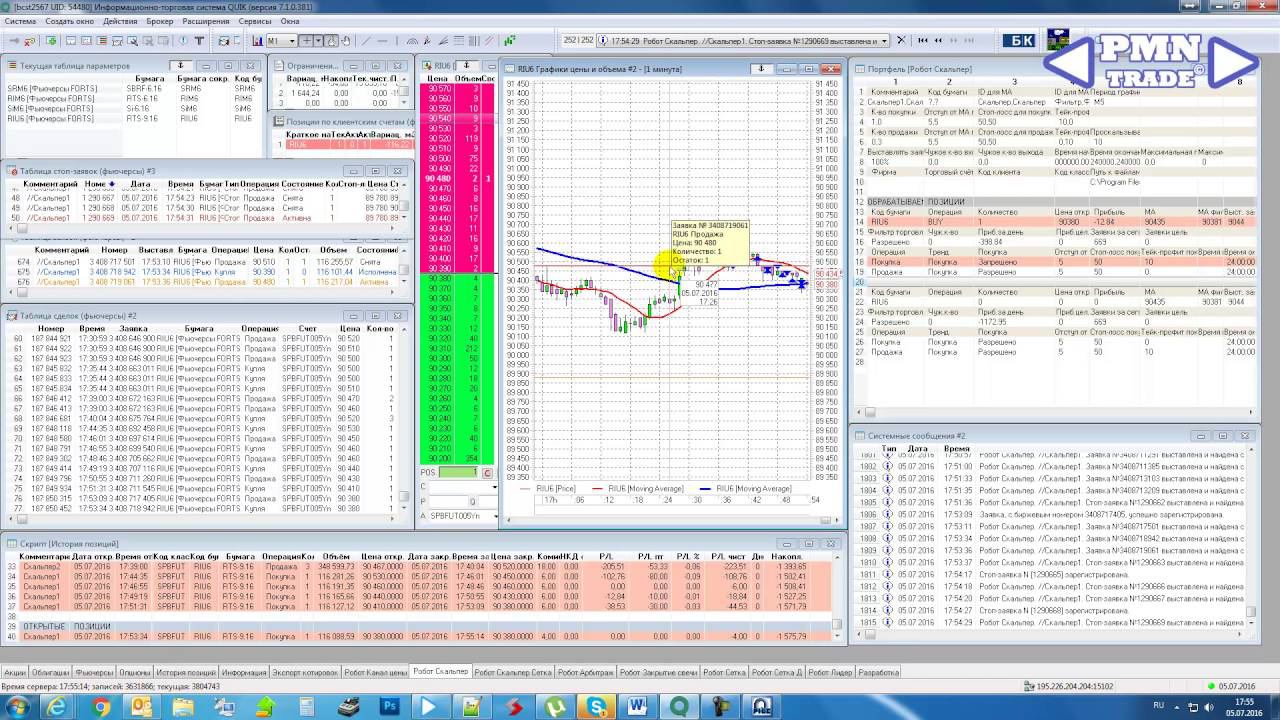
Task: Select the crosshair cursor tool
Action: click(x=307, y=41)
